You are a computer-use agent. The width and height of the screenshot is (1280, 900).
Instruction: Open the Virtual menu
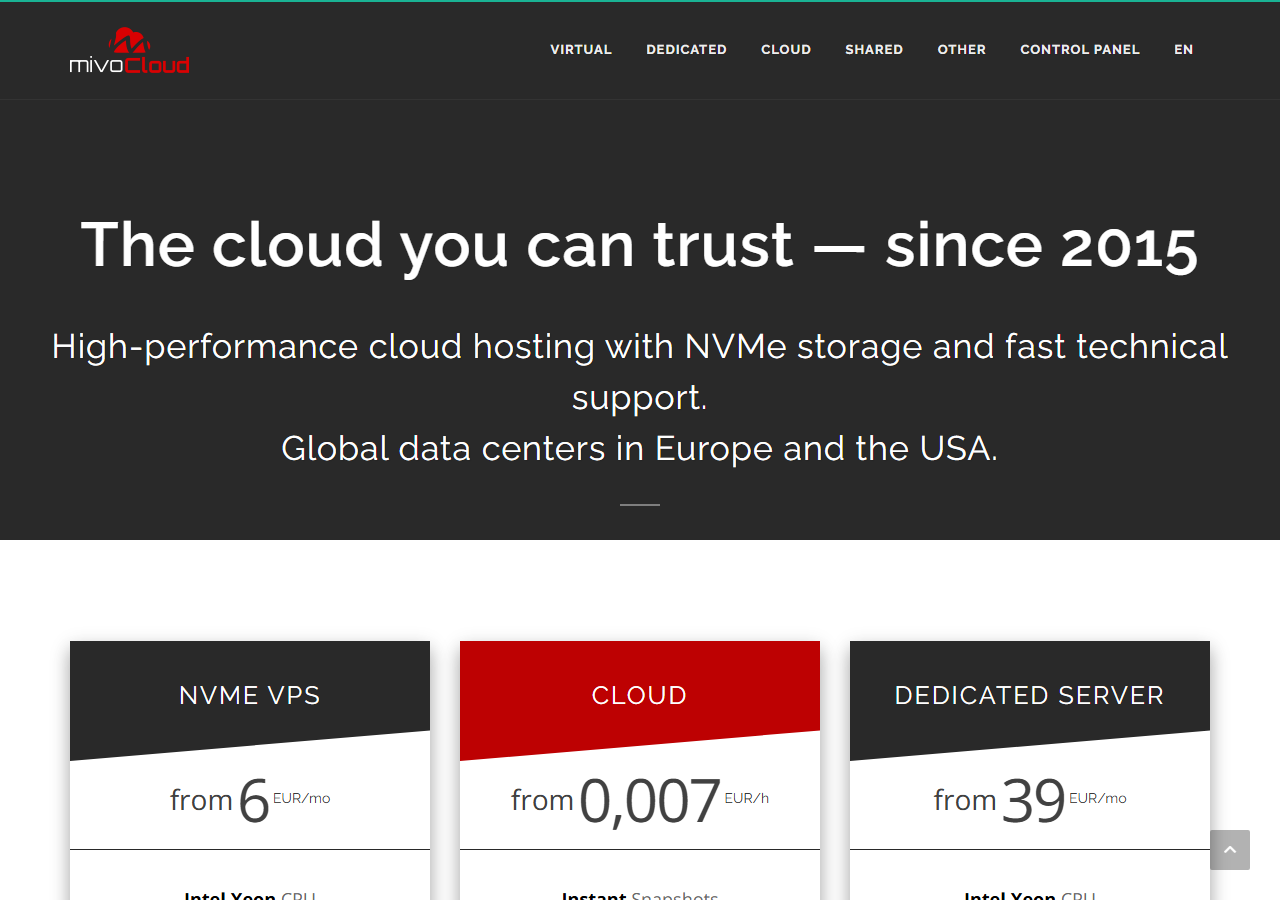(581, 49)
